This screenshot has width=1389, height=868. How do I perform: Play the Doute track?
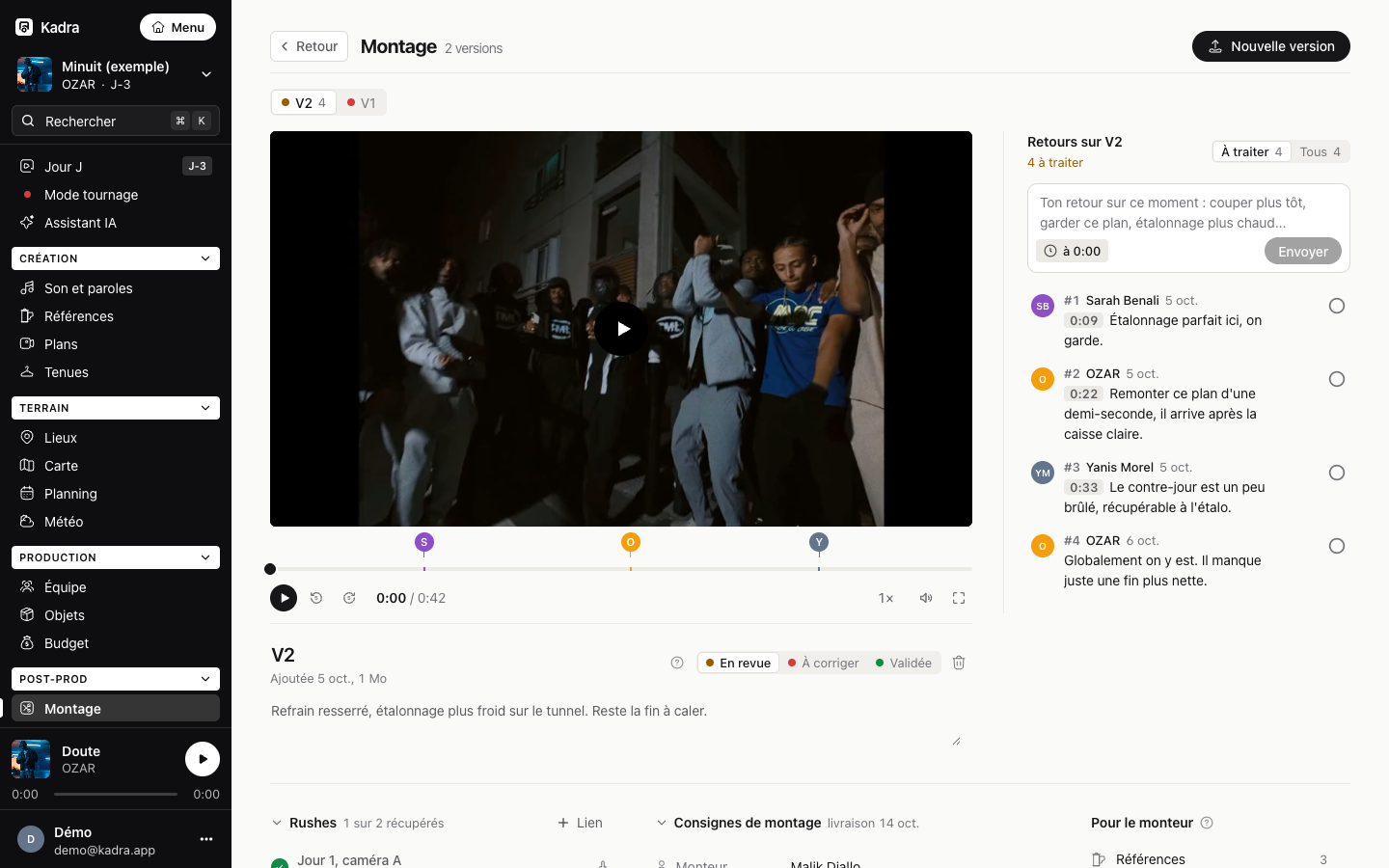[203, 759]
